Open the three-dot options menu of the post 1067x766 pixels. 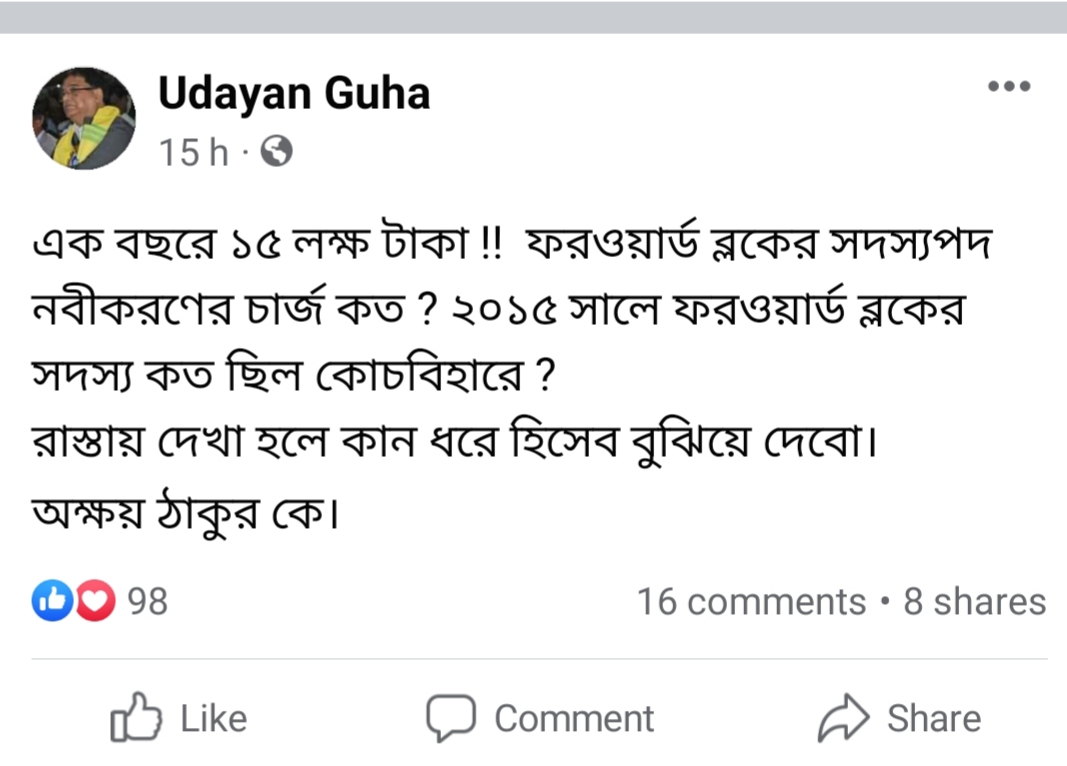pyautogui.click(x=1010, y=85)
